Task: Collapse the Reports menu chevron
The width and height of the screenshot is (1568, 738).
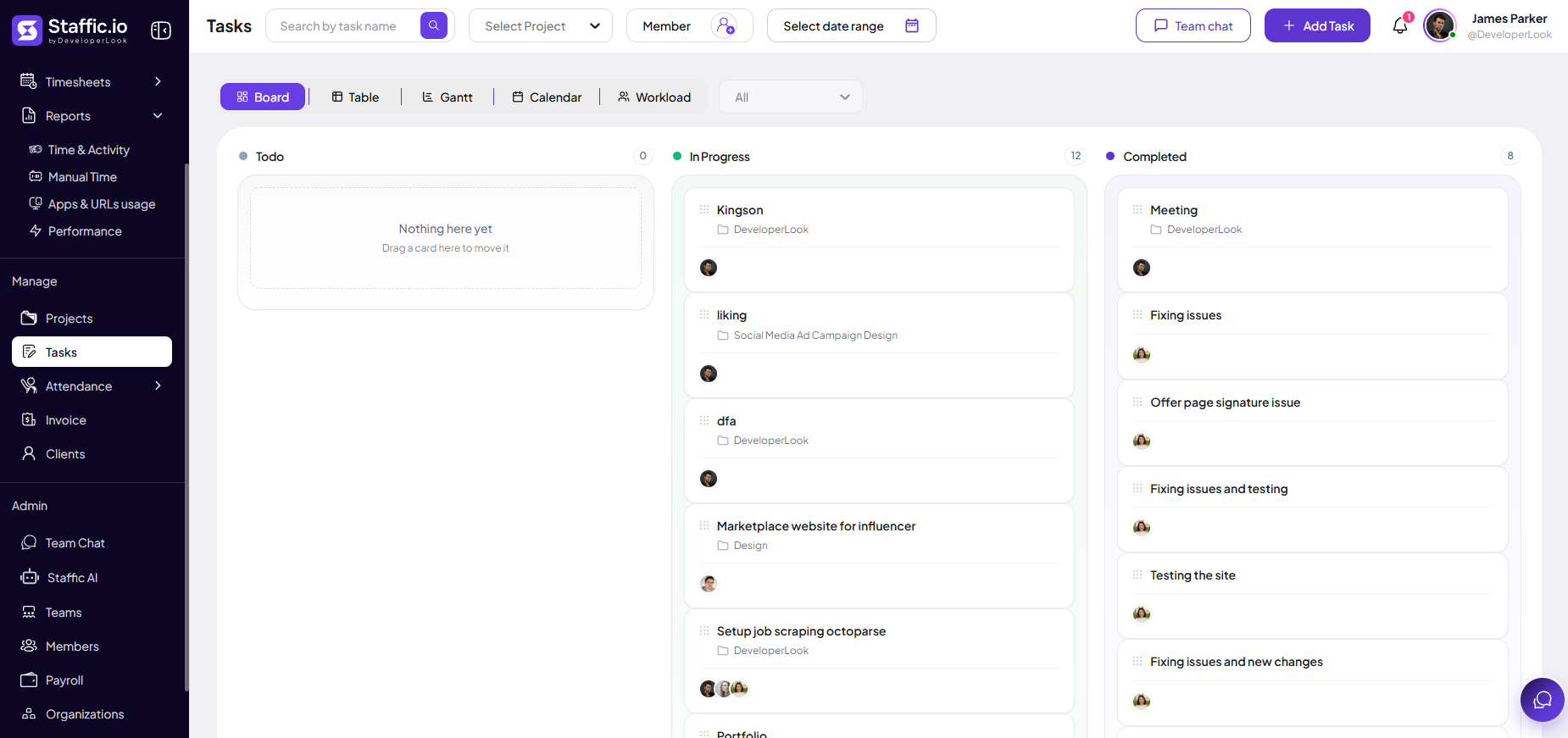Action: (x=158, y=115)
